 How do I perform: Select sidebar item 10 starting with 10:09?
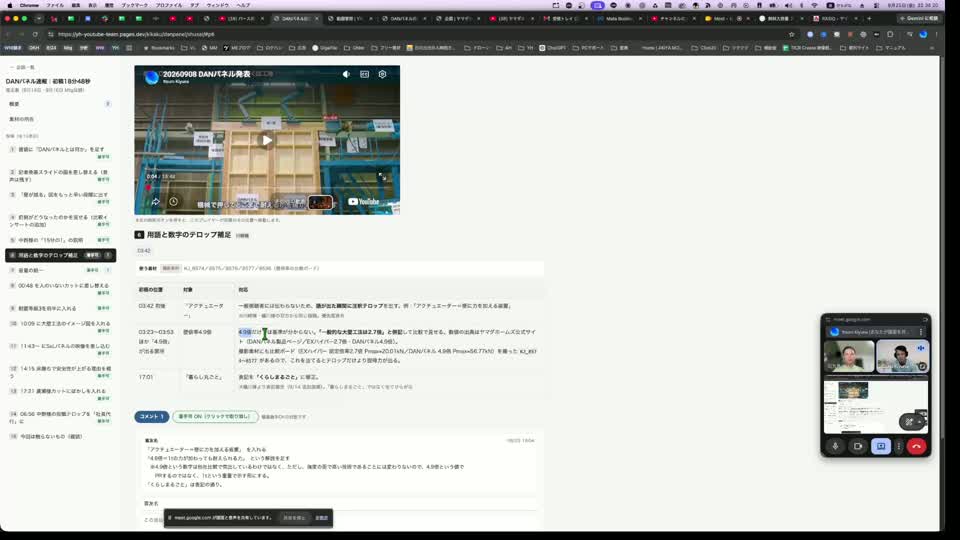point(59,327)
